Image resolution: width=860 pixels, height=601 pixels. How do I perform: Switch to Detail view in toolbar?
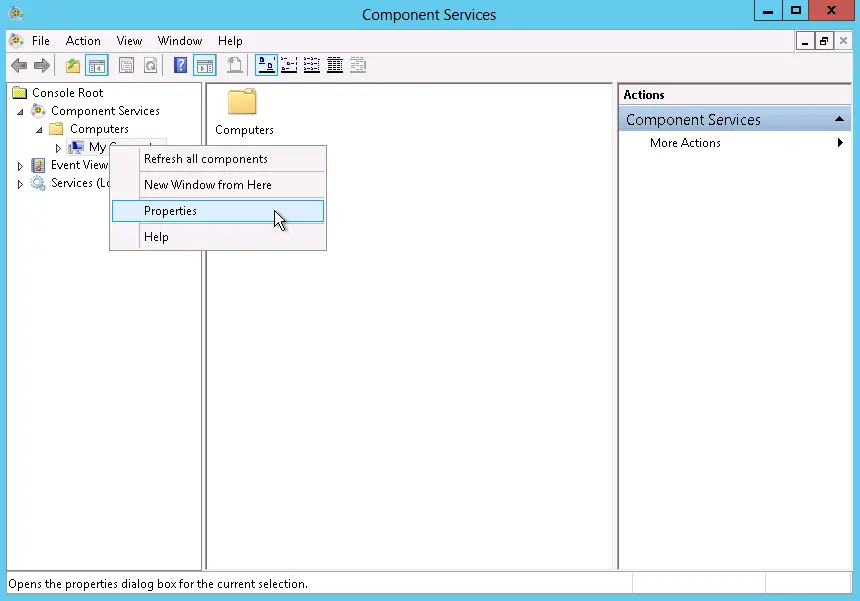click(x=335, y=66)
